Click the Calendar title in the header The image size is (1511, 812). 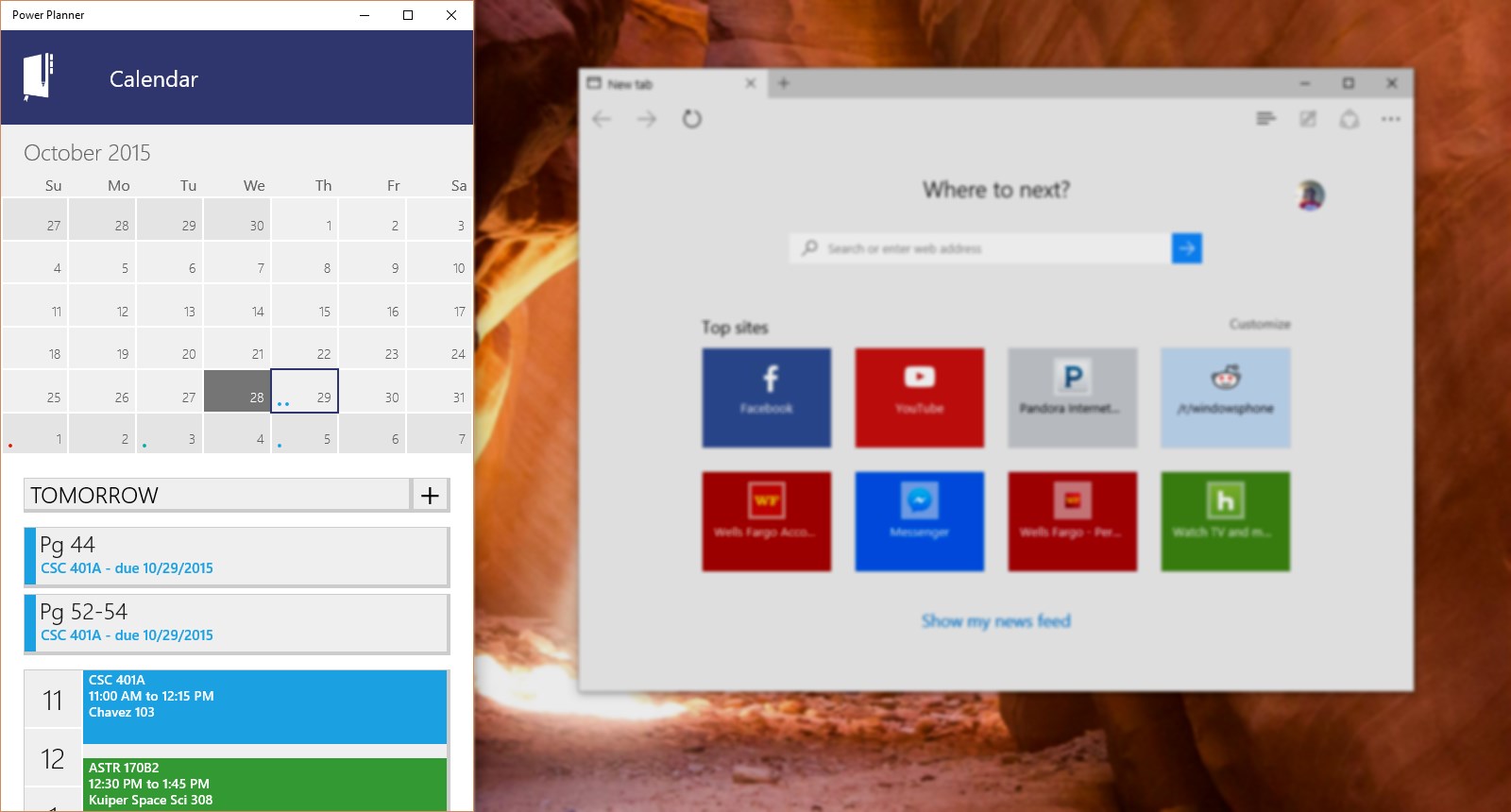point(154,79)
